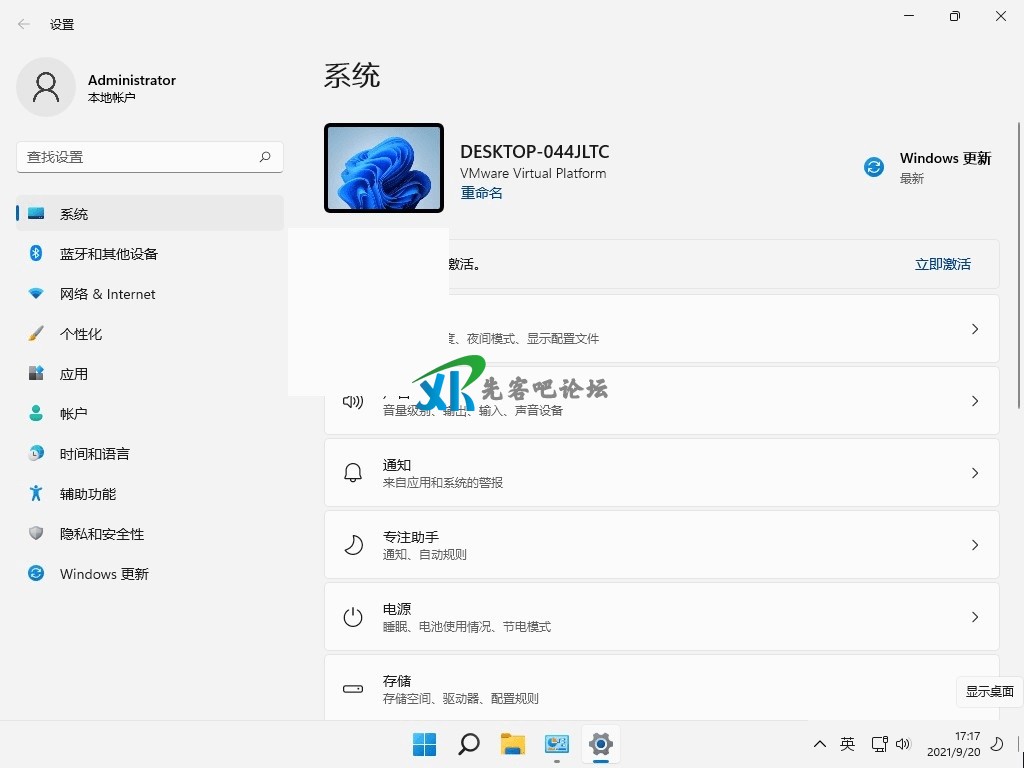Screen dimensions: 1024x768
Task: Open File Explorer from the taskbar
Action: (513, 744)
